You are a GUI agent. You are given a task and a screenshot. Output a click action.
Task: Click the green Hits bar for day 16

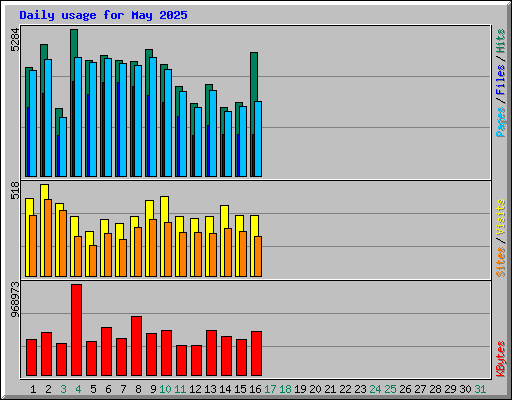254,77
